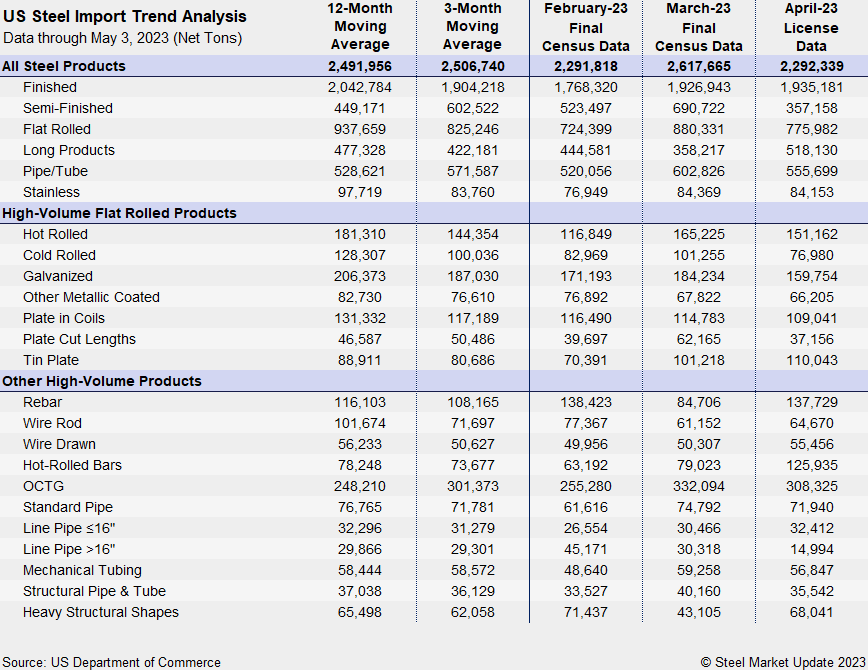Select the Tin Plate row label
The height and width of the screenshot is (670, 868).
pyautogui.click(x=51, y=360)
